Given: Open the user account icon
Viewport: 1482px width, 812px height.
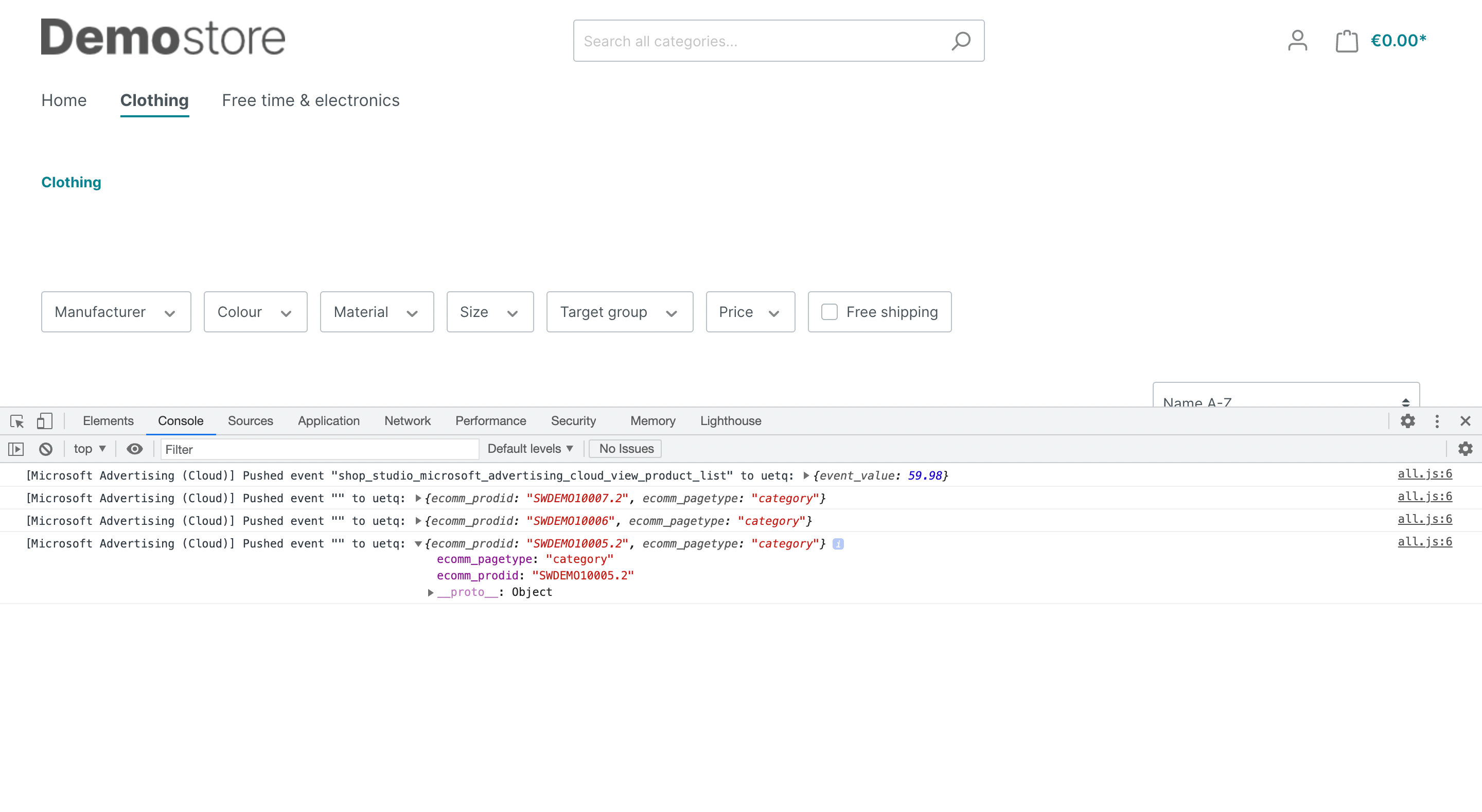Looking at the screenshot, I should 1297,40.
